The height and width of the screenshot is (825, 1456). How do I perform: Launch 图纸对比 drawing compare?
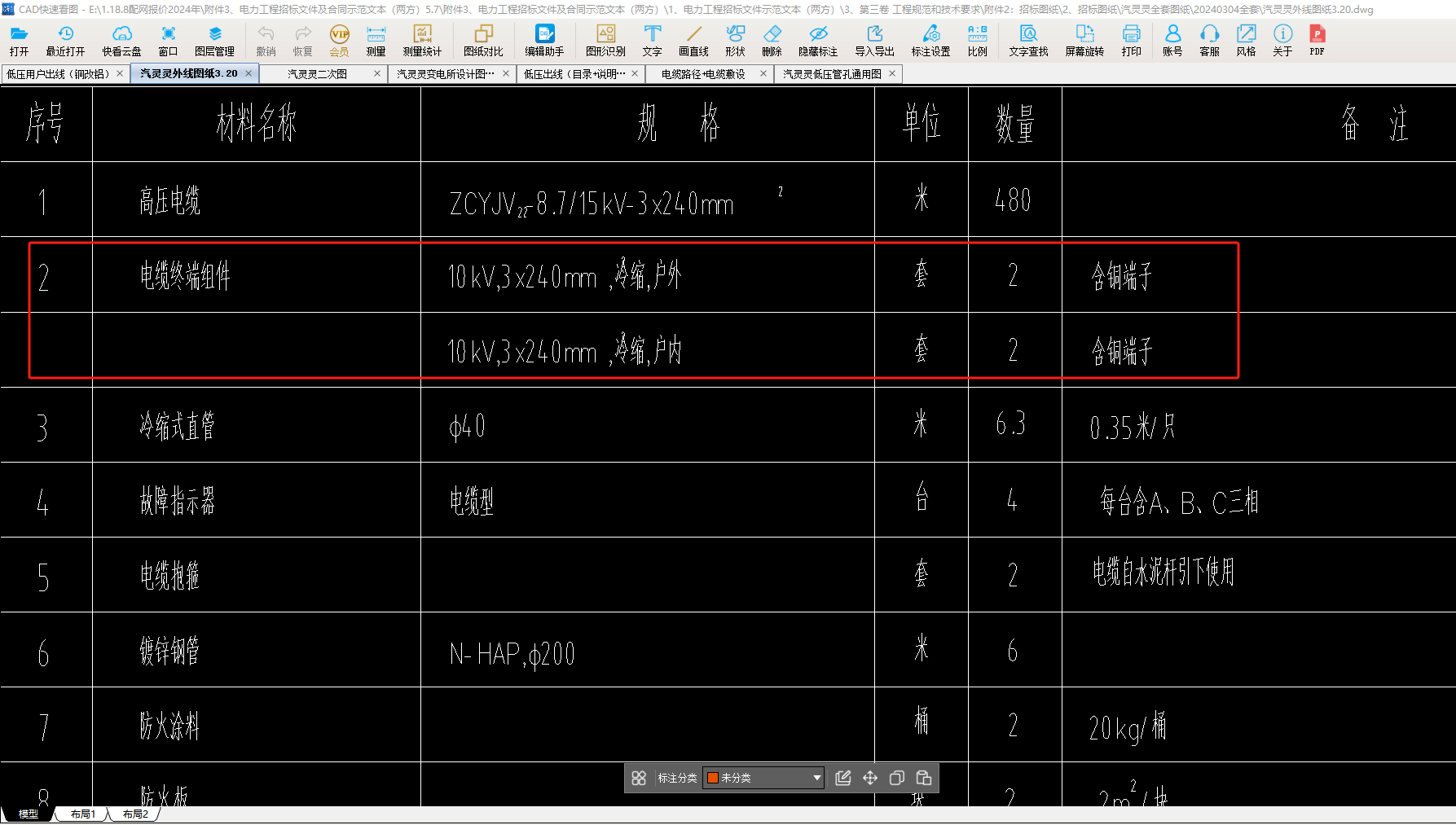(x=483, y=40)
